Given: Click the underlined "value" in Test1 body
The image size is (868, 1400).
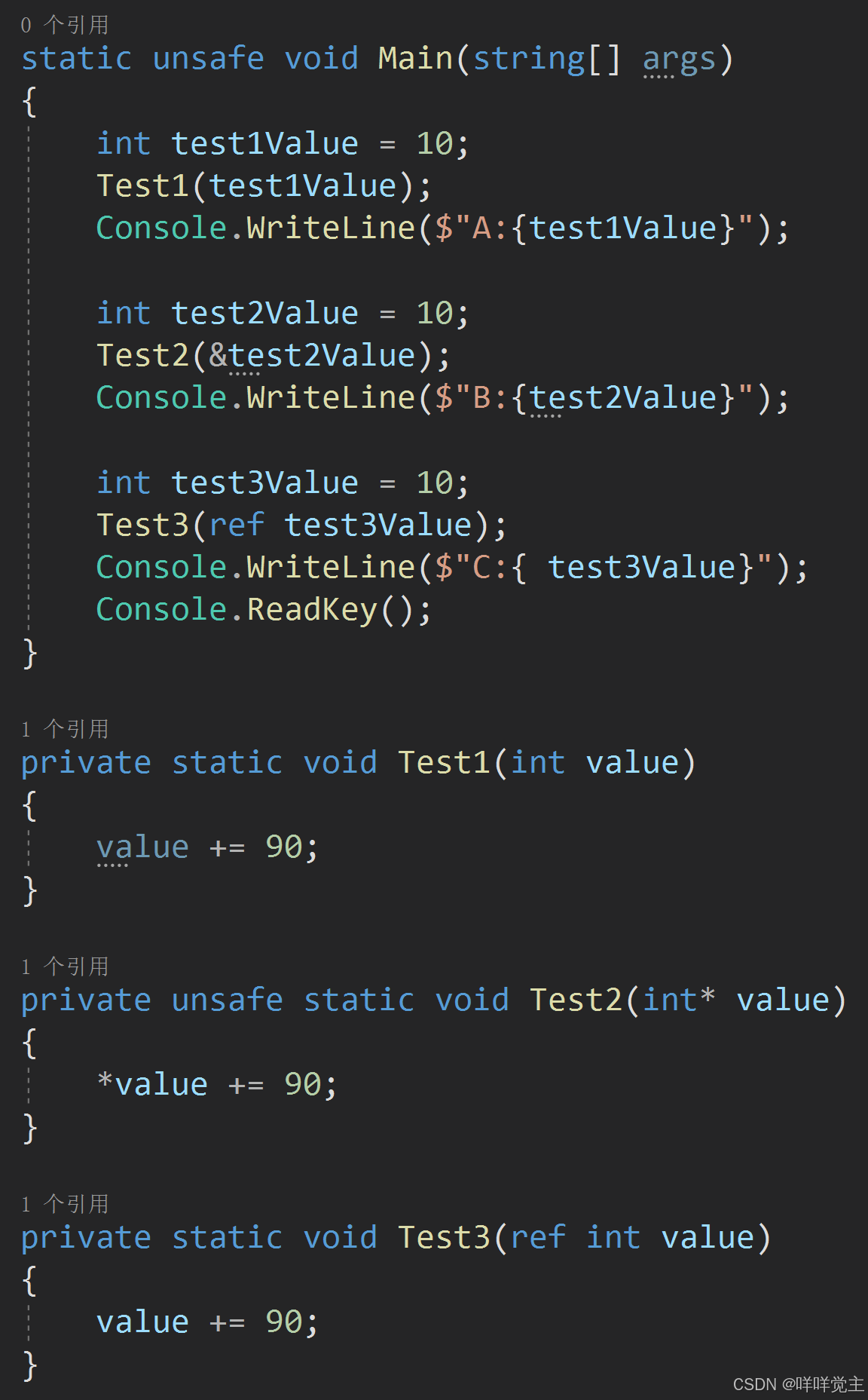Looking at the screenshot, I should pos(142,847).
